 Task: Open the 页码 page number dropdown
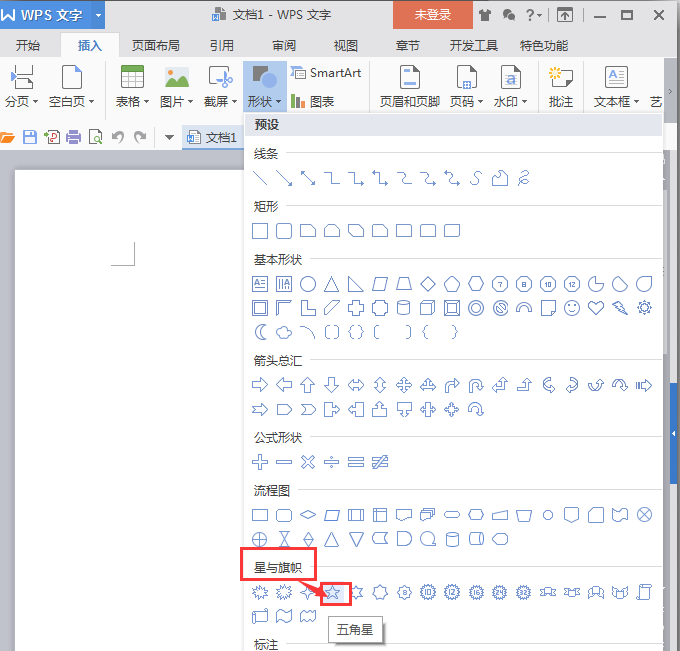(x=466, y=87)
